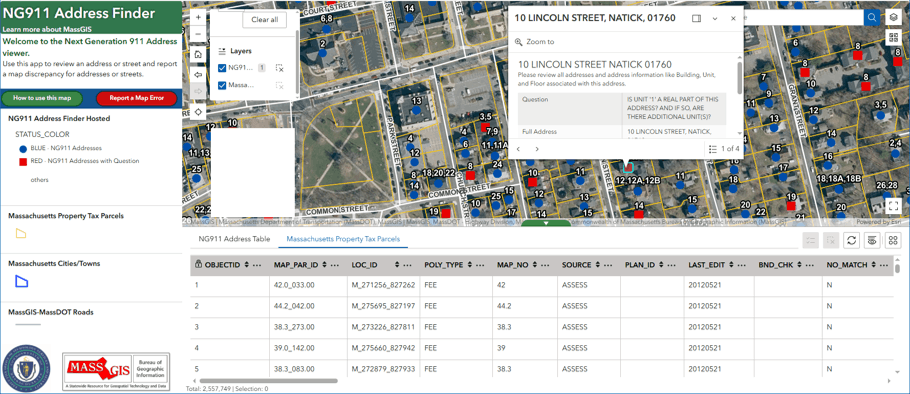Click How to use this map
The height and width of the screenshot is (394, 910).
tap(42, 98)
